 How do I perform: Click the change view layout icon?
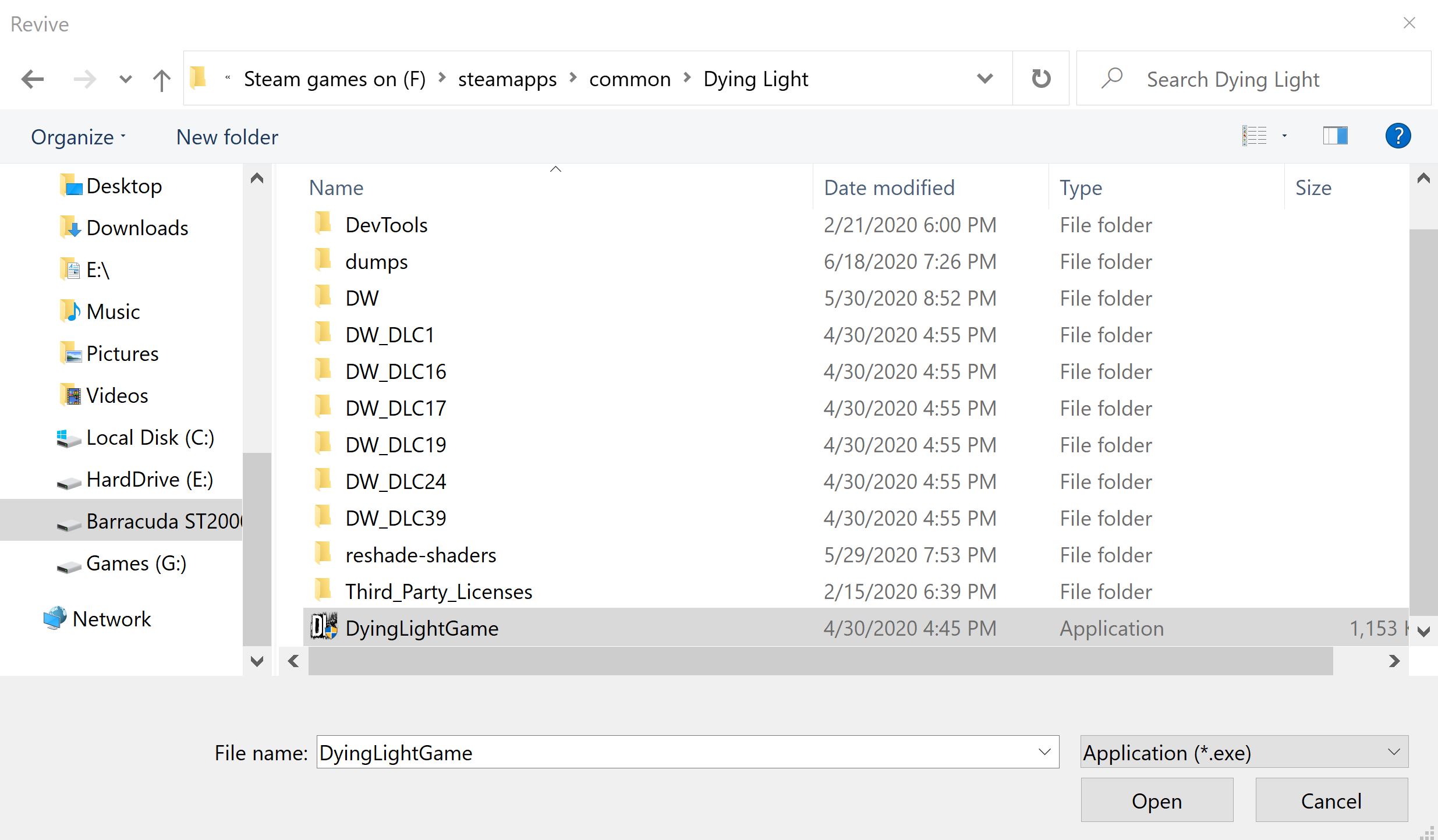pyautogui.click(x=1254, y=136)
